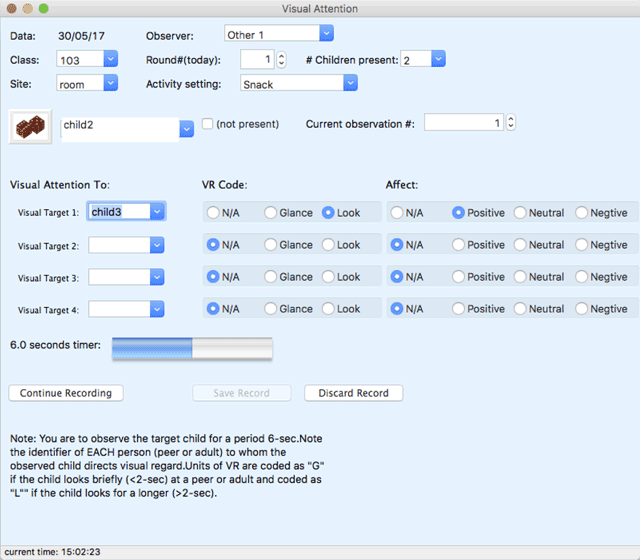Decrease the Current observation # stepper
The image size is (640, 560).
point(511,127)
